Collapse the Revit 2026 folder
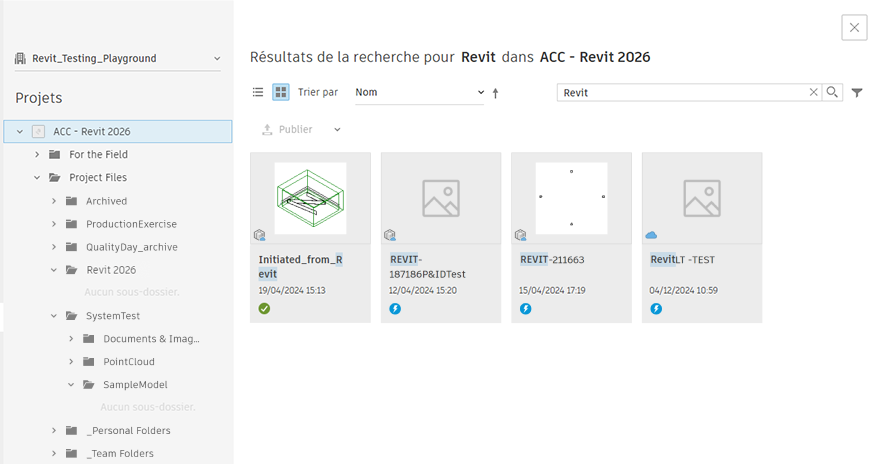This screenshot has width=882, height=464. 54,270
